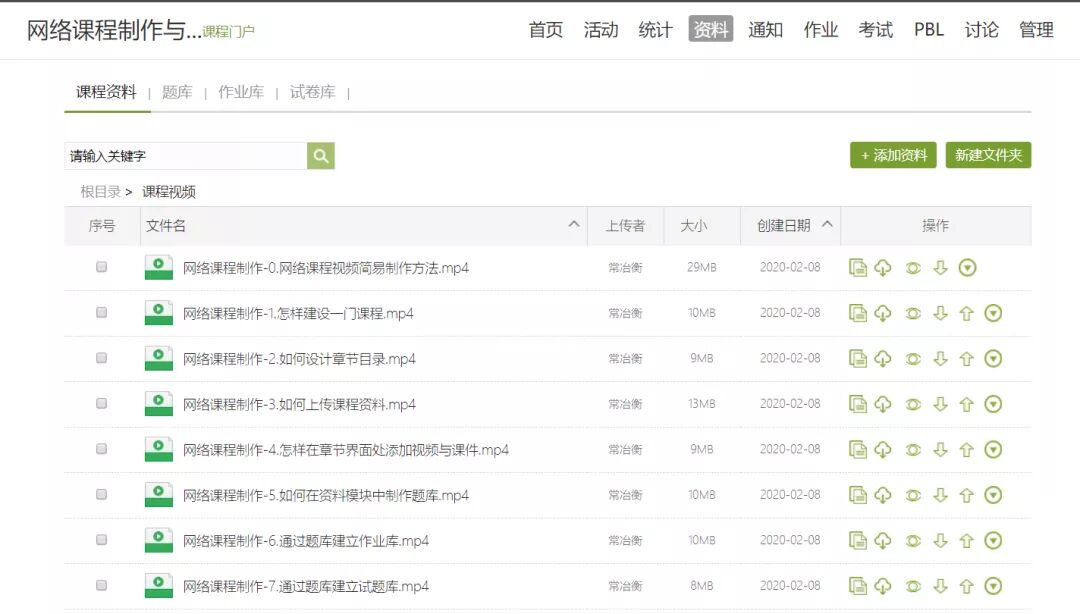Tick checkbox beside 网络课程制作-6 file

[101, 540]
